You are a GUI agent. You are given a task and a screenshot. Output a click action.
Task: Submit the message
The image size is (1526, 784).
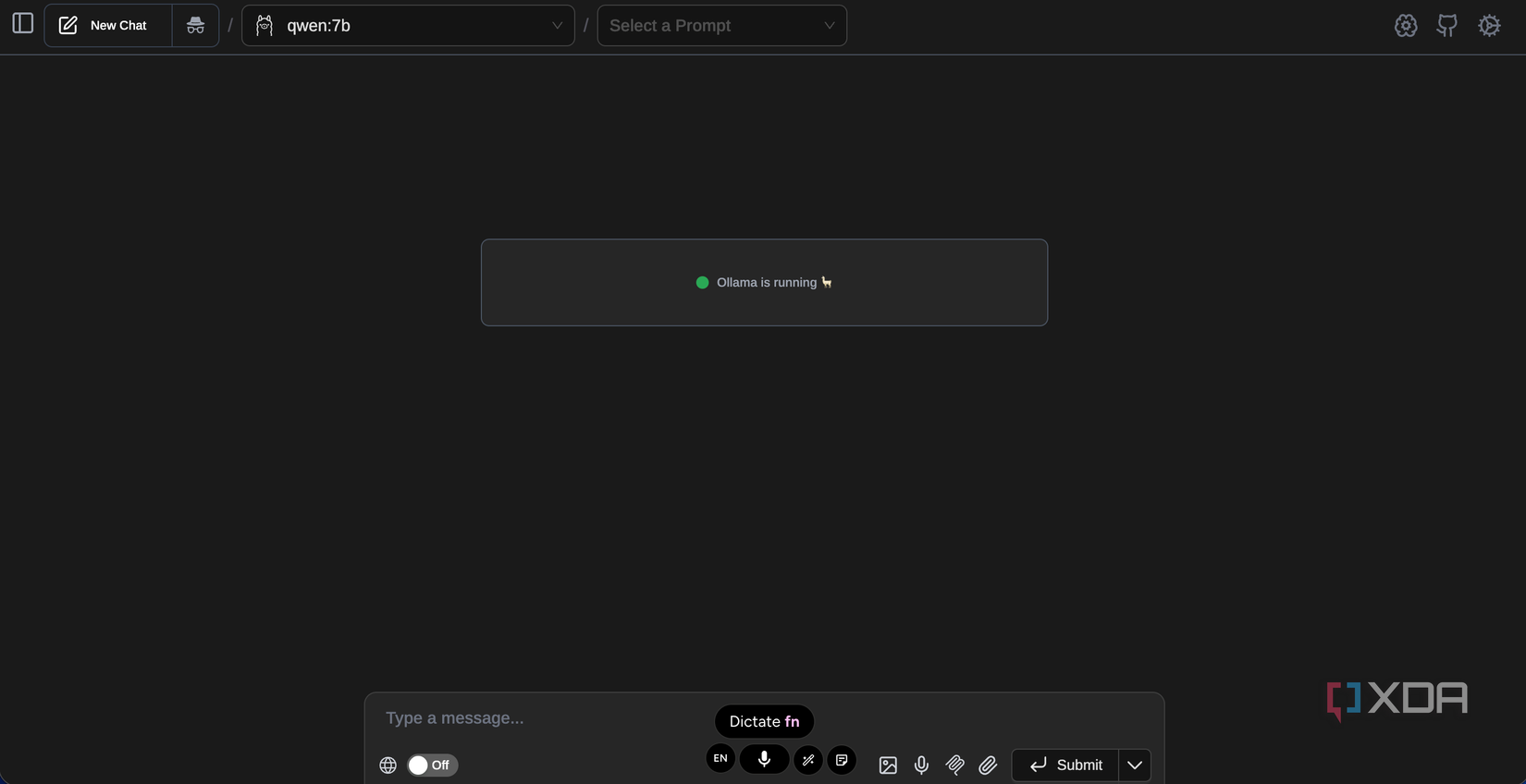pos(1065,766)
